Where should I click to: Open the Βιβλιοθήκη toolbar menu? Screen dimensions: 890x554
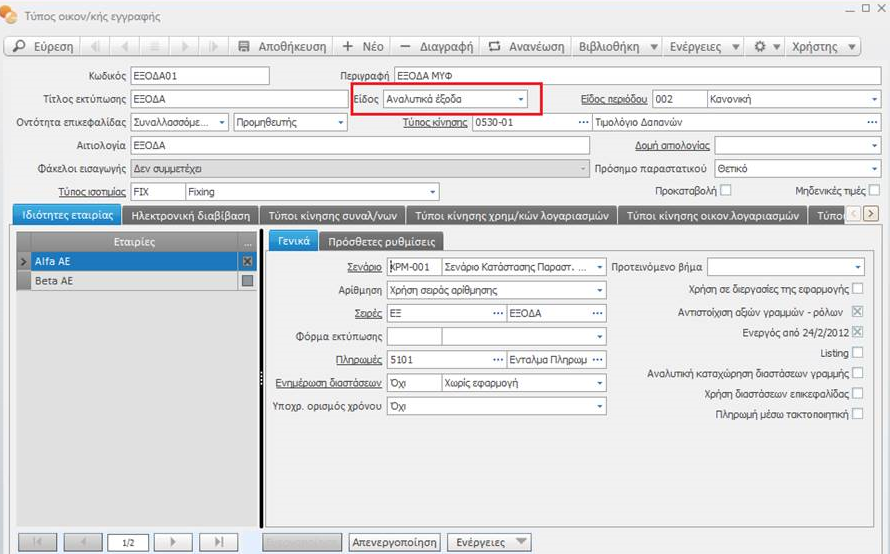tap(619, 47)
